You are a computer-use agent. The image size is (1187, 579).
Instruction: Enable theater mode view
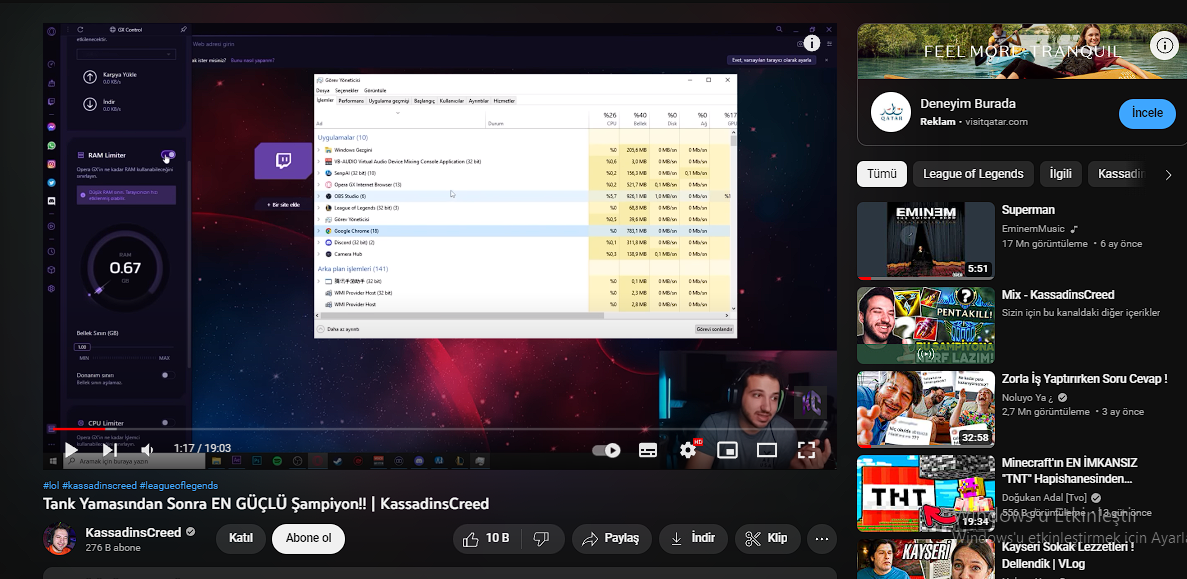767,450
